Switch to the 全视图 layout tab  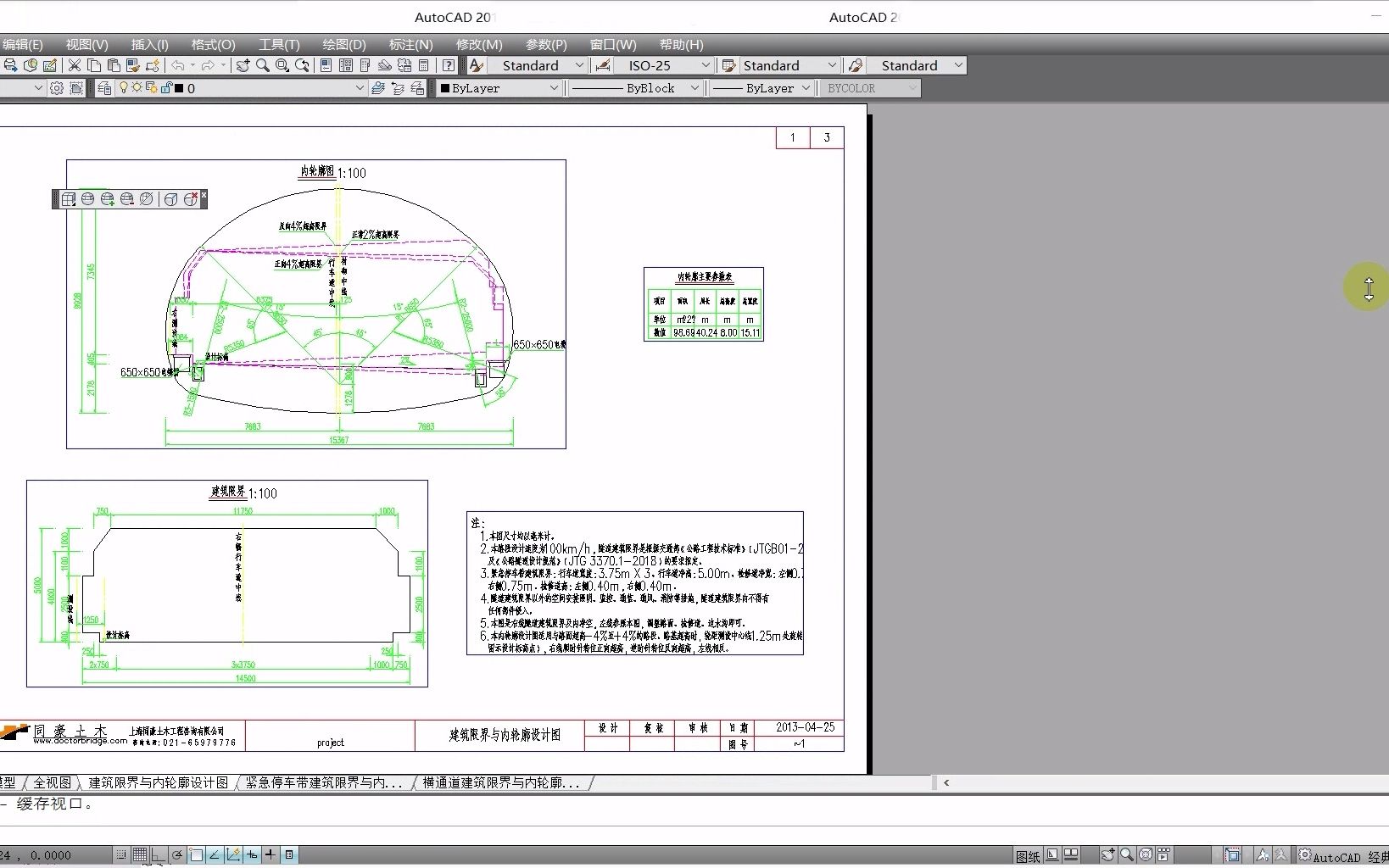coord(53,782)
